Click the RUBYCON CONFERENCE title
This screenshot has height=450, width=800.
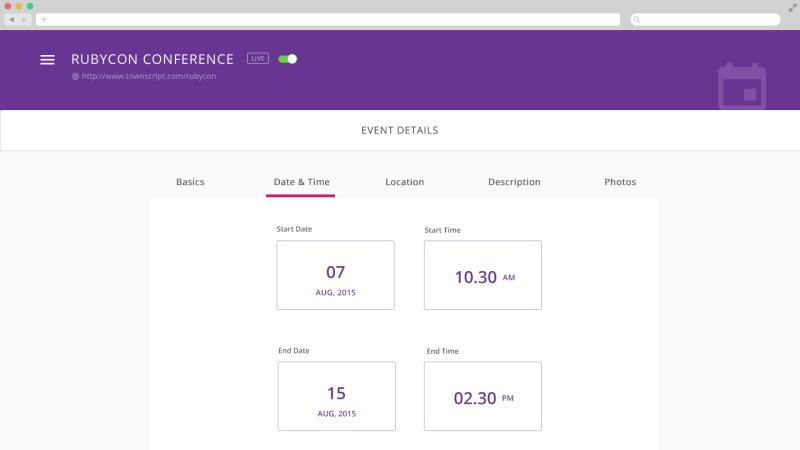point(152,59)
